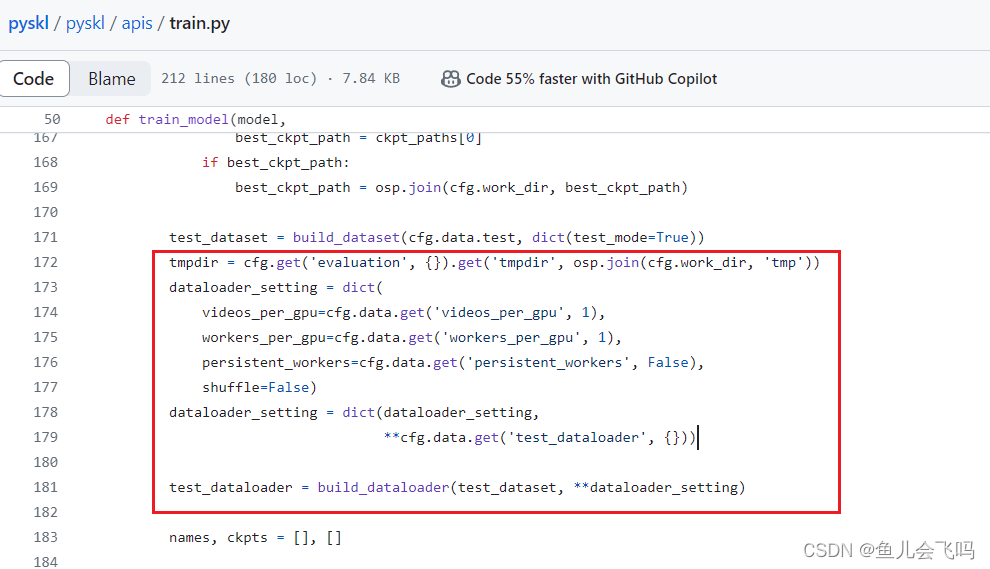Select line number 177

(x=45, y=387)
